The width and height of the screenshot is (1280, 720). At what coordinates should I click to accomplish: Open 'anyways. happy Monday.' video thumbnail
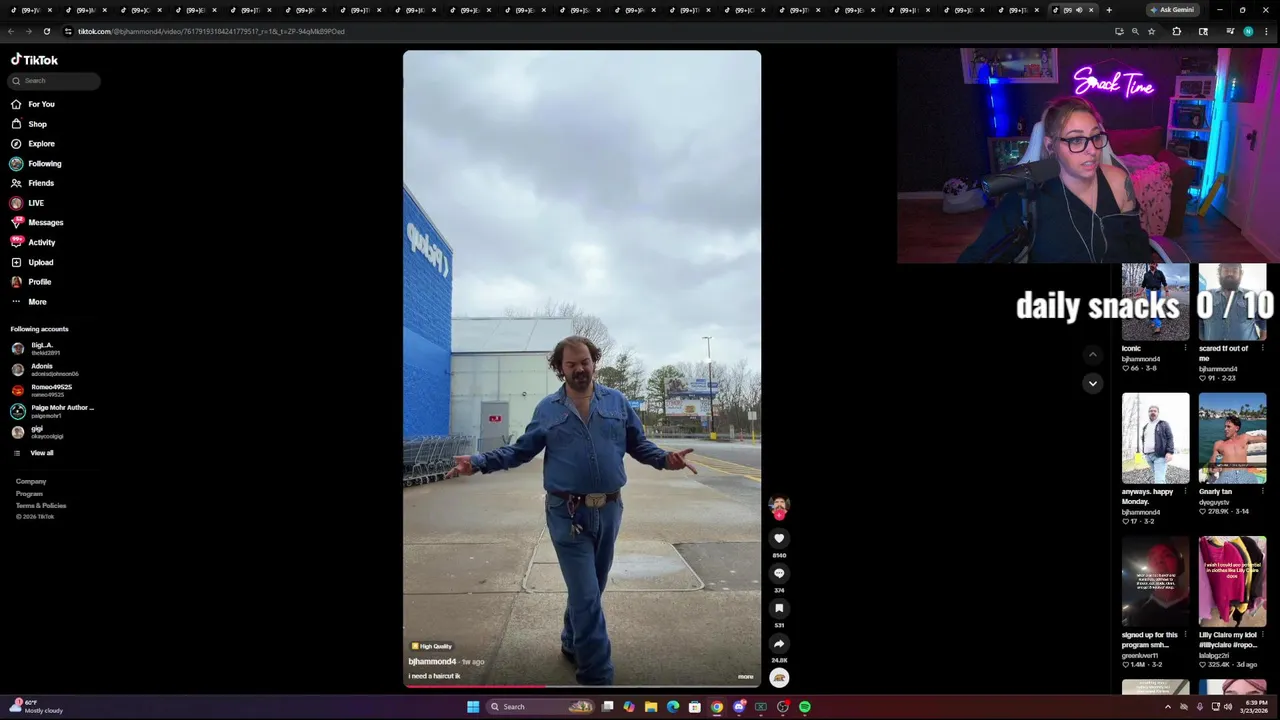coord(1155,438)
